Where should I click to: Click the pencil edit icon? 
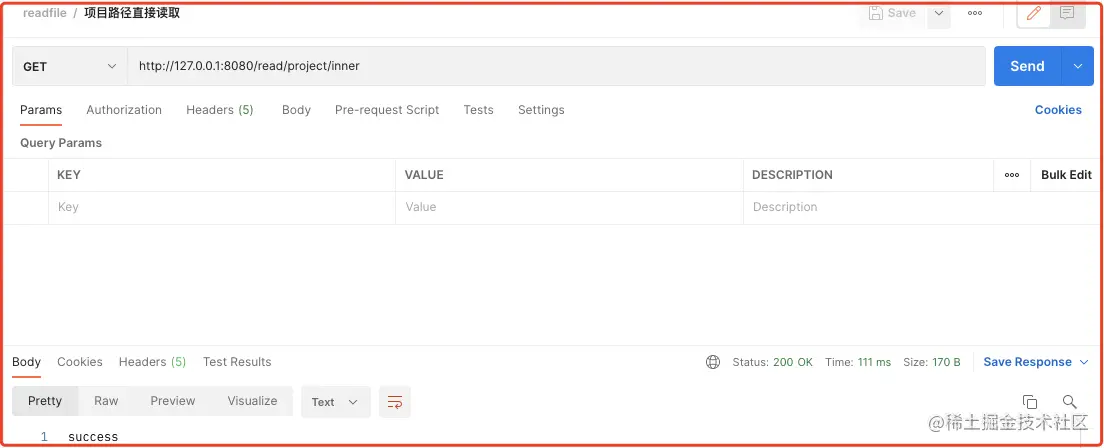point(1034,13)
